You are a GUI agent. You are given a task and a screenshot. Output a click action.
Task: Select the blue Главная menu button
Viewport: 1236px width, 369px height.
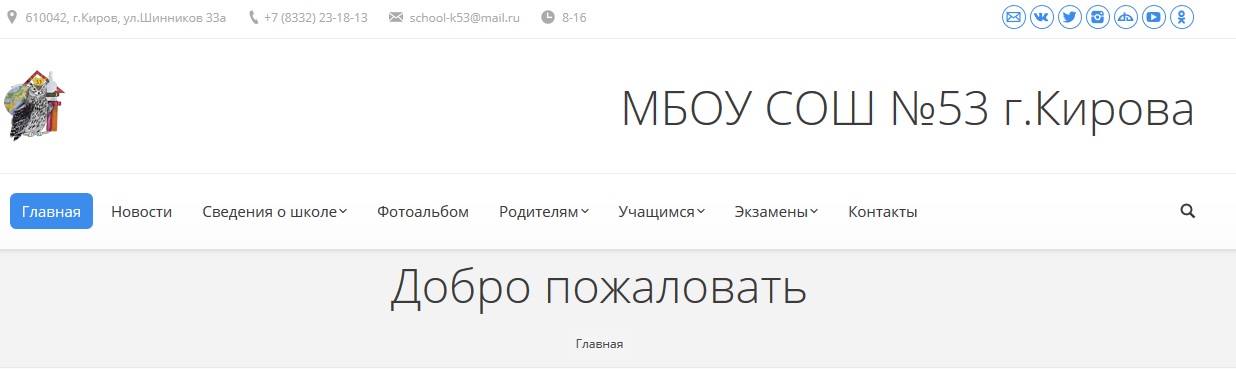click(51, 211)
